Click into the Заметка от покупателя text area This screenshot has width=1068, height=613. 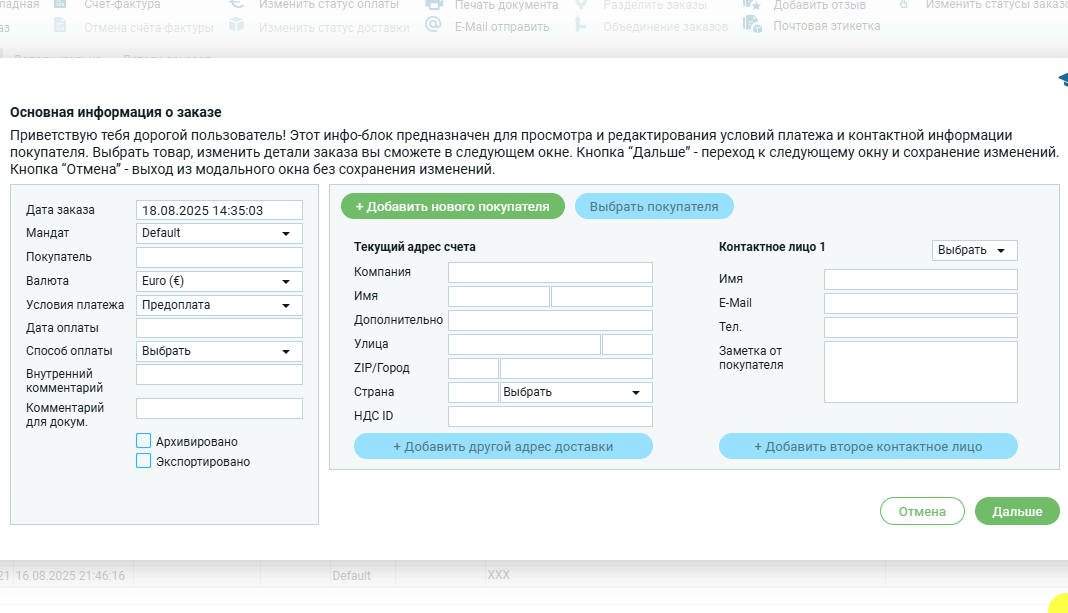click(x=920, y=372)
